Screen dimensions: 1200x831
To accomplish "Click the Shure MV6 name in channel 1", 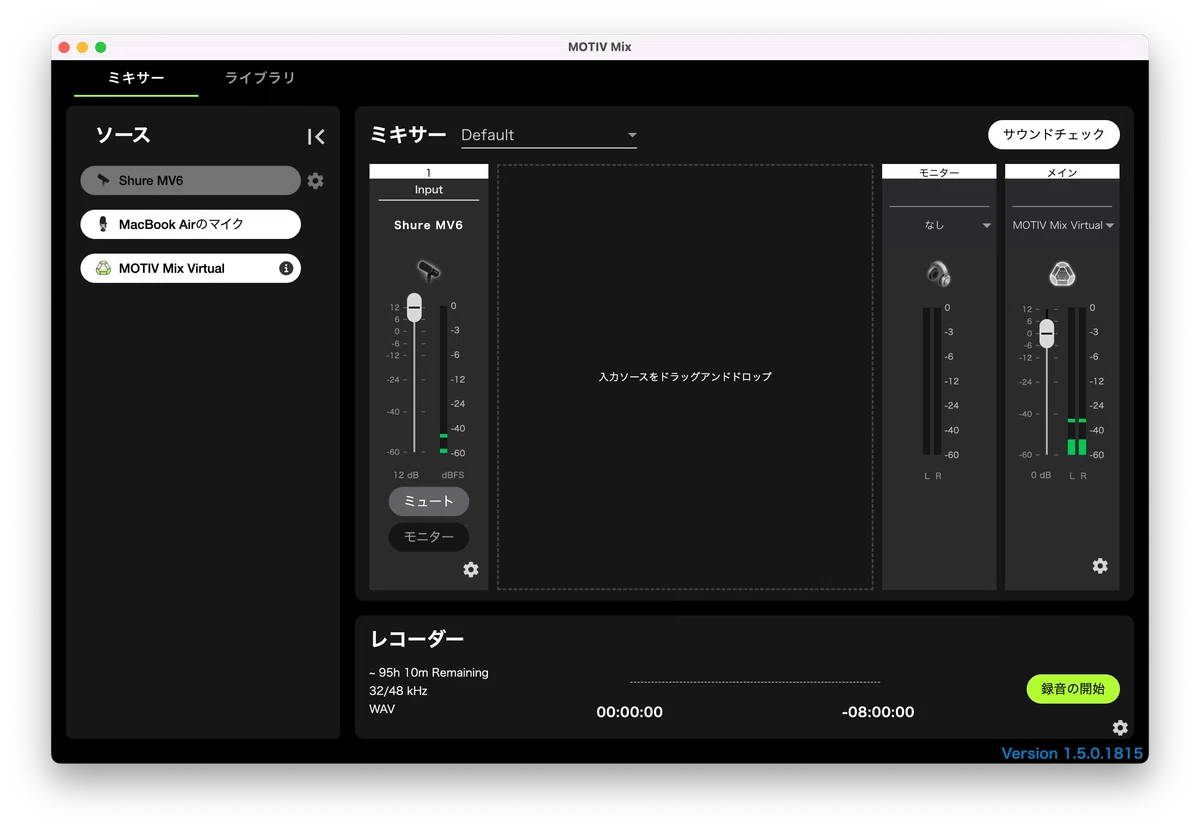I will click(429, 225).
